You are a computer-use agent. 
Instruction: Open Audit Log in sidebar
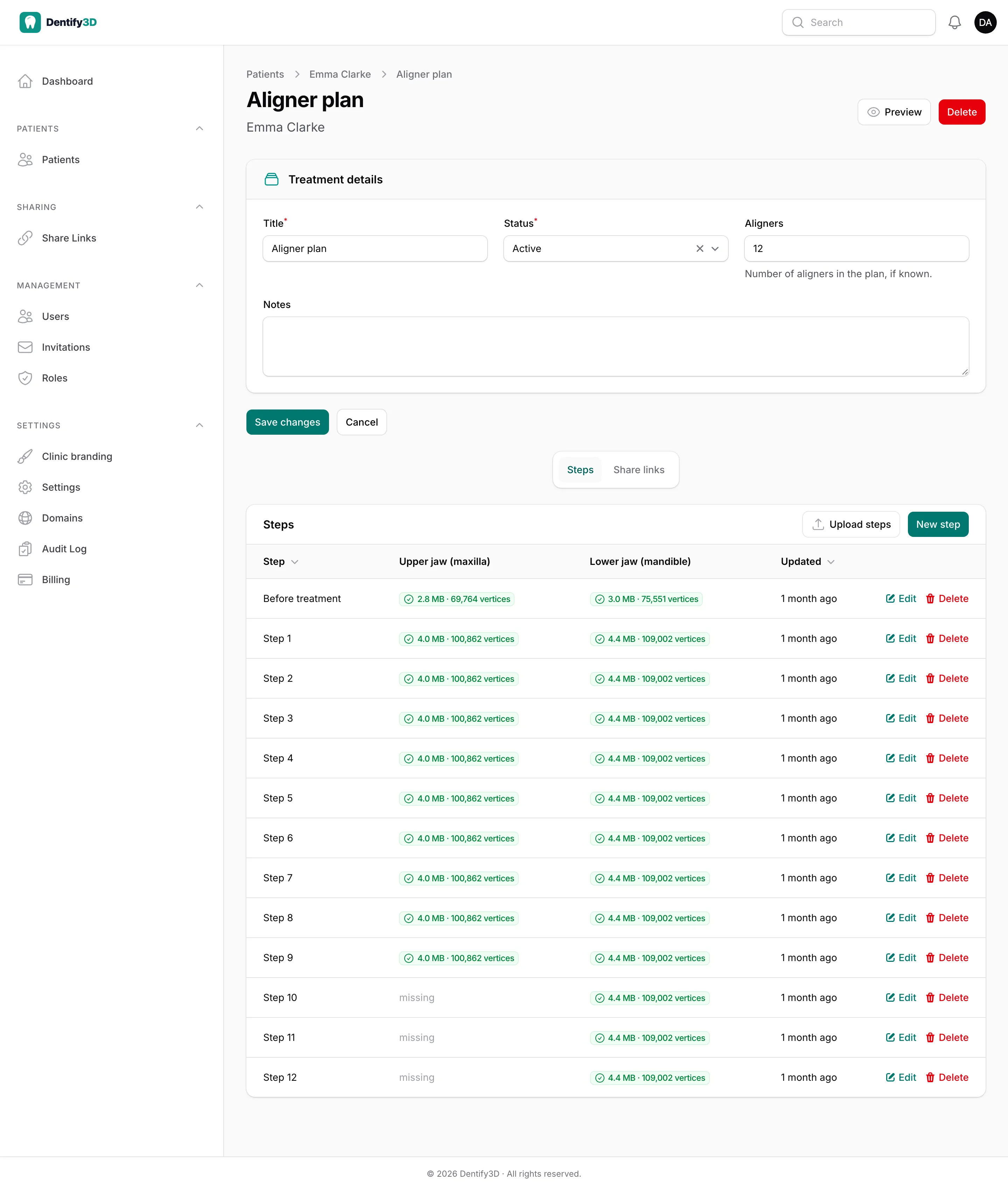click(x=64, y=548)
